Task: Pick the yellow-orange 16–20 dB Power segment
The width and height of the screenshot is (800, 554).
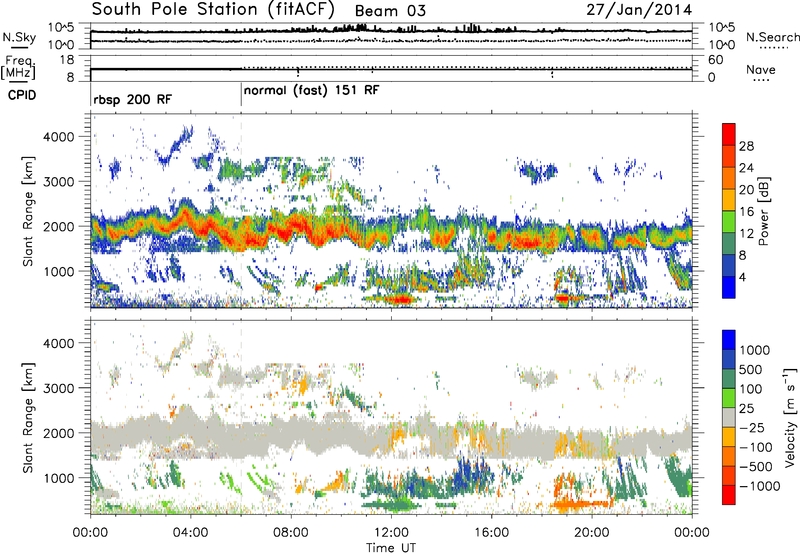Action: click(729, 200)
